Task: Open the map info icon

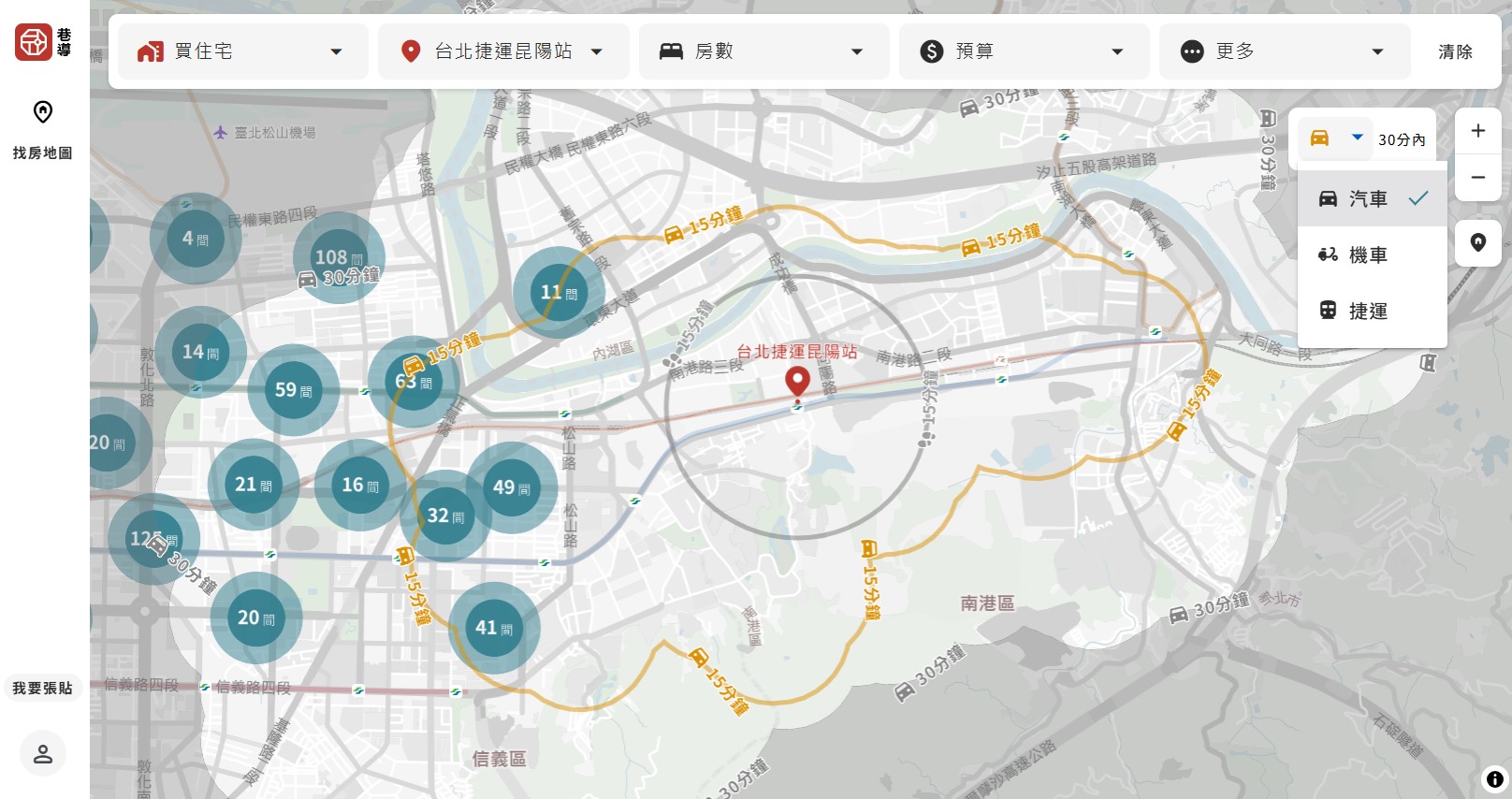Action: 1494,778
